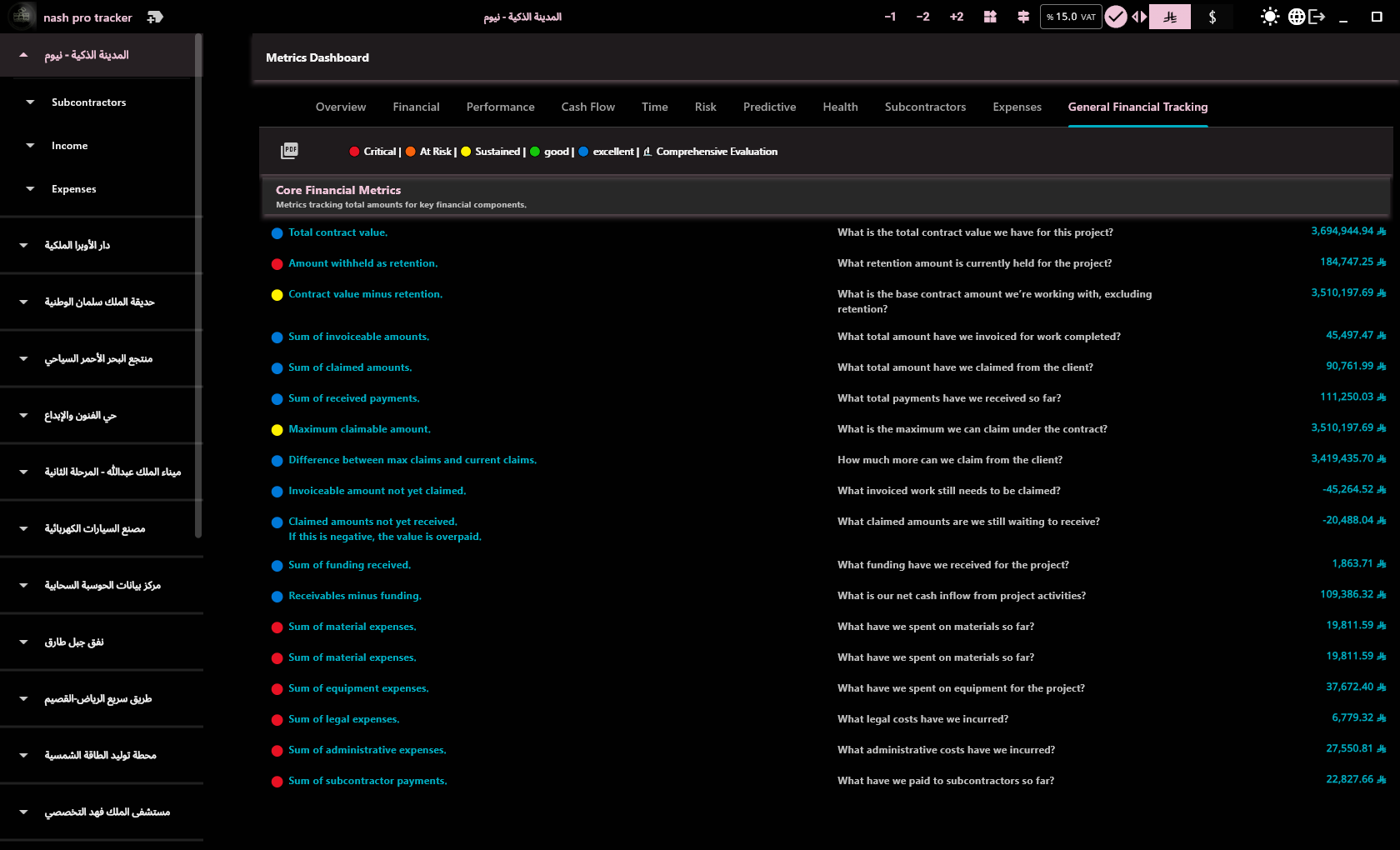Switch to the Overview tab

click(341, 107)
